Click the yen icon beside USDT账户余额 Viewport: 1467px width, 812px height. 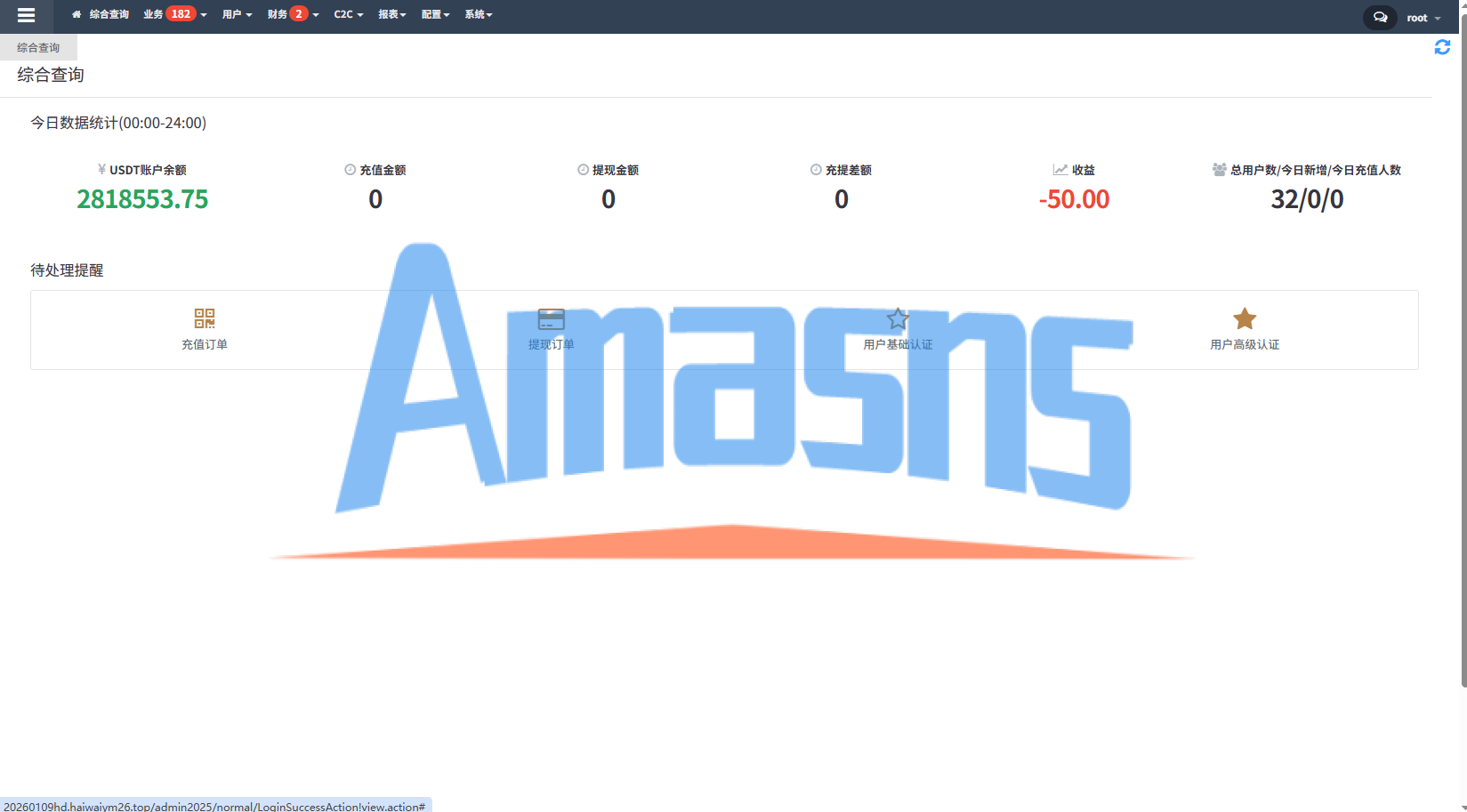(x=101, y=169)
